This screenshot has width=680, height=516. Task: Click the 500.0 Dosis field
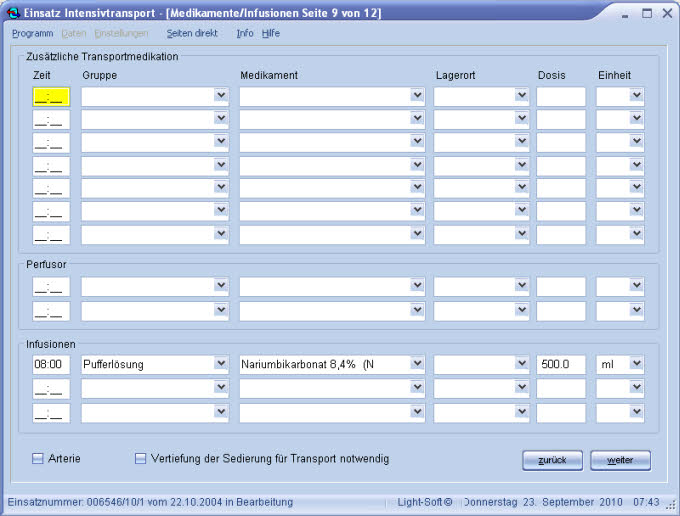coord(561,364)
